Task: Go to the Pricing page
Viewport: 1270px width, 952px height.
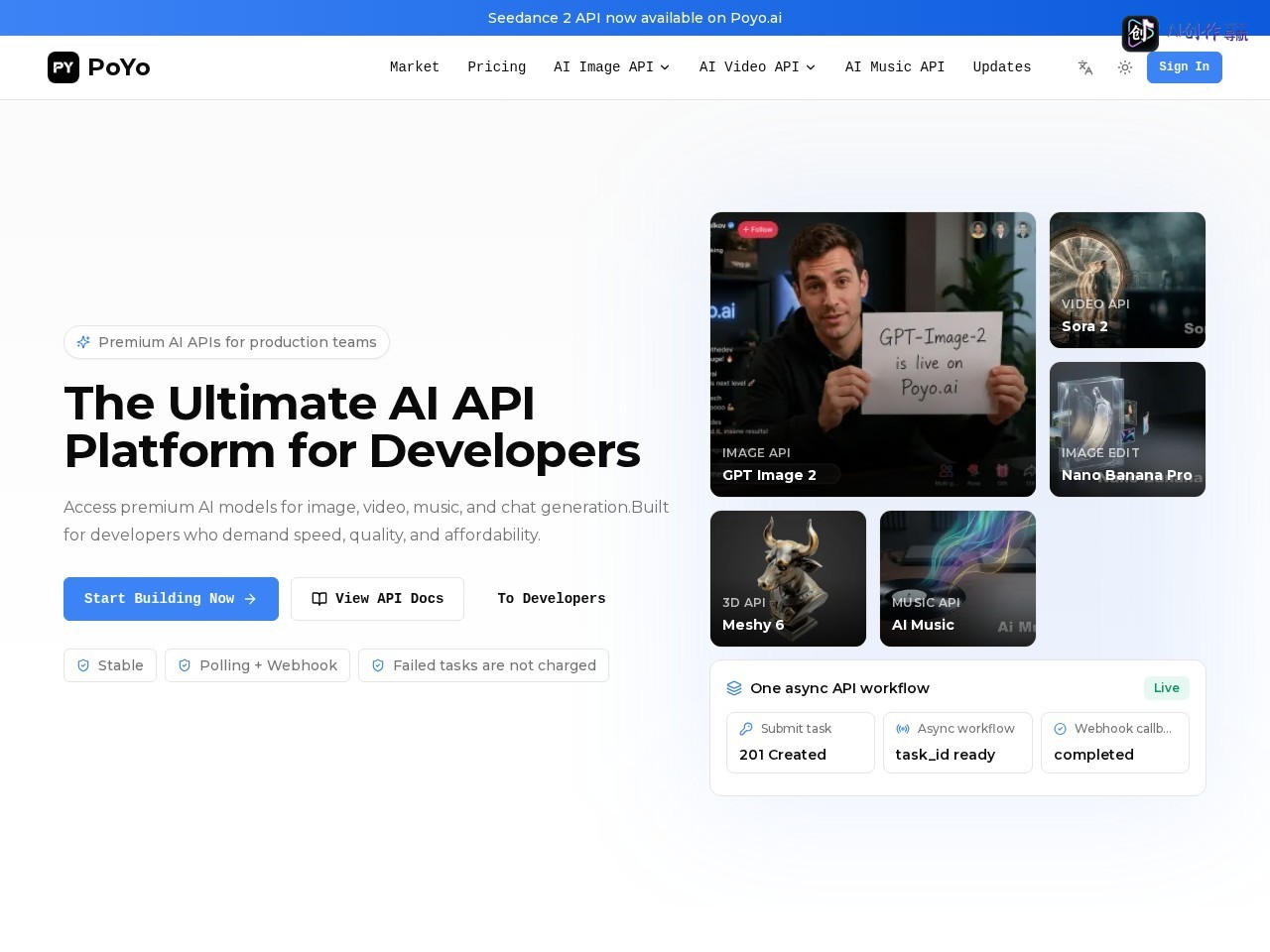Action: [497, 67]
